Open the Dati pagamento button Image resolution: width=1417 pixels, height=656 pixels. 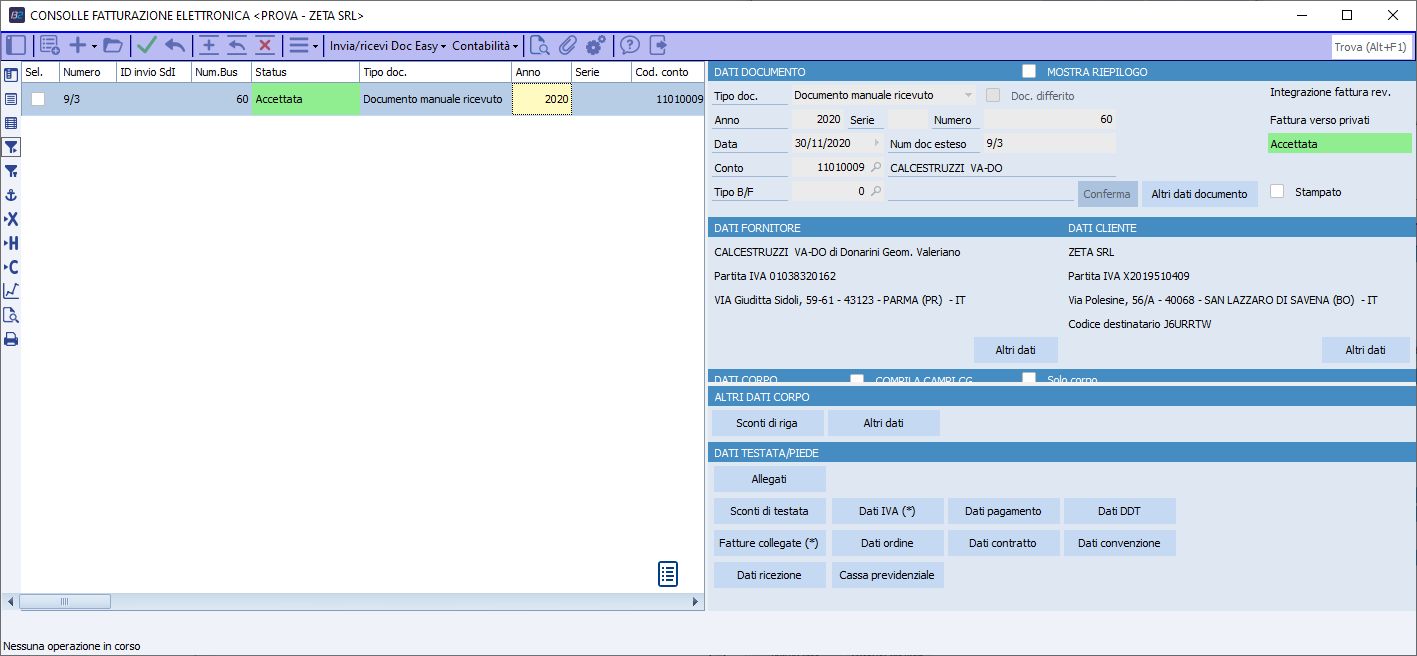point(1003,511)
